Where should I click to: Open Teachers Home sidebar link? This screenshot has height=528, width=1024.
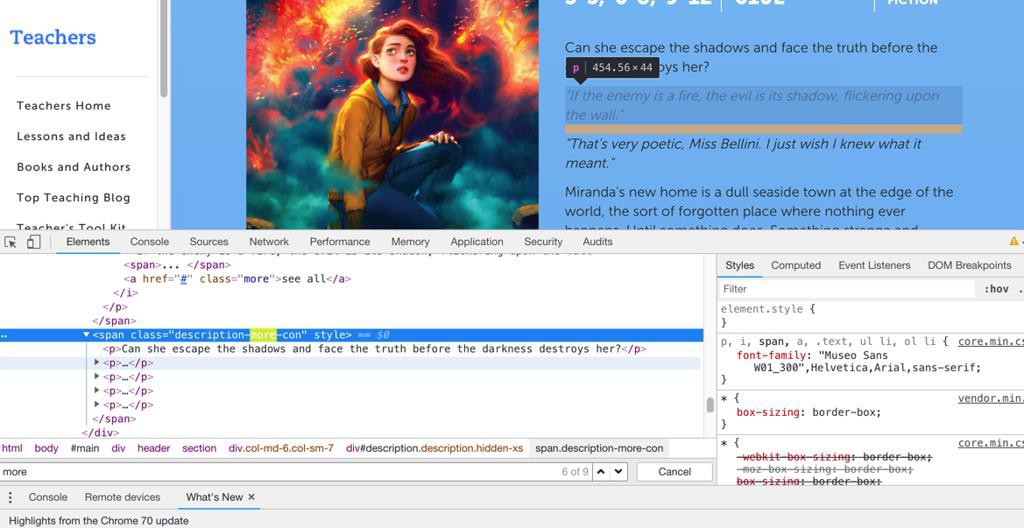tap(64, 106)
